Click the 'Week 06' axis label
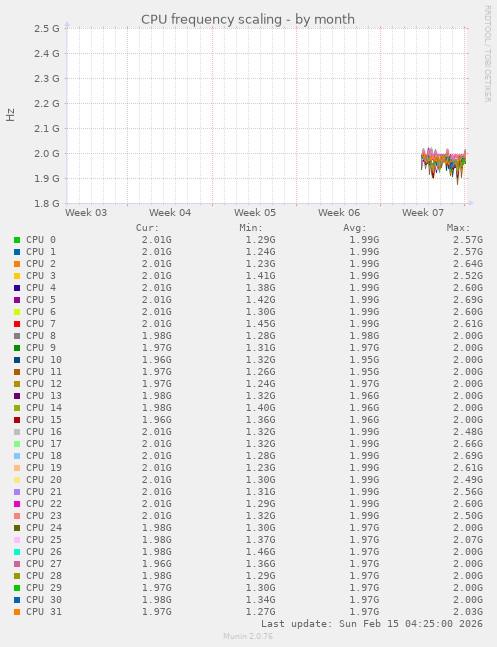Screen dimensions: 497x647 tap(339, 213)
